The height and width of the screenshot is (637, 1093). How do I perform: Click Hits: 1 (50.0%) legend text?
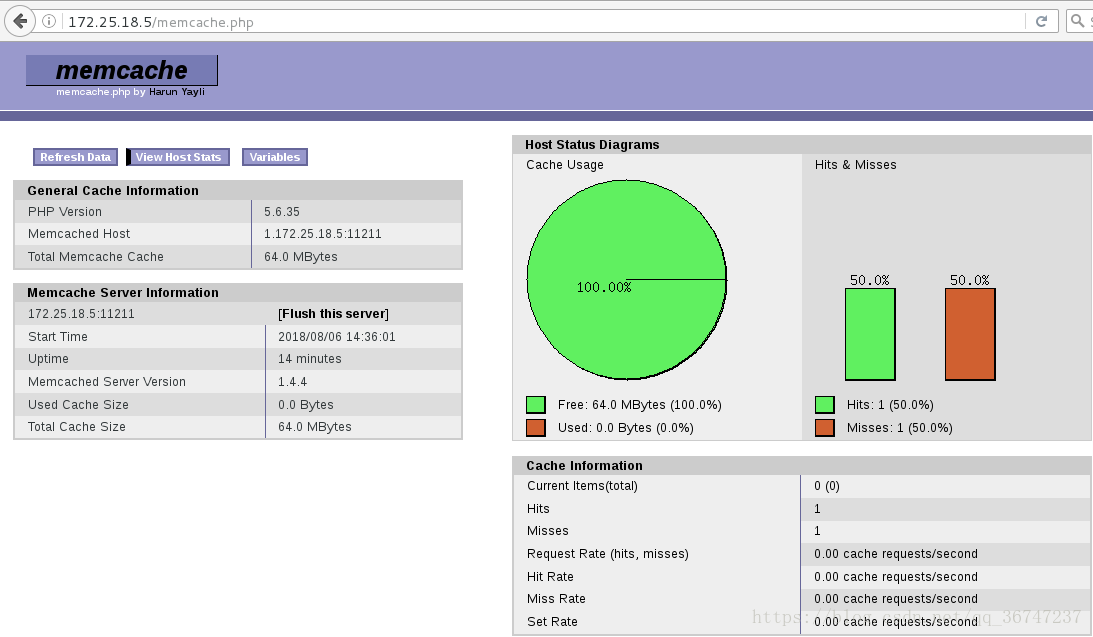click(x=890, y=405)
